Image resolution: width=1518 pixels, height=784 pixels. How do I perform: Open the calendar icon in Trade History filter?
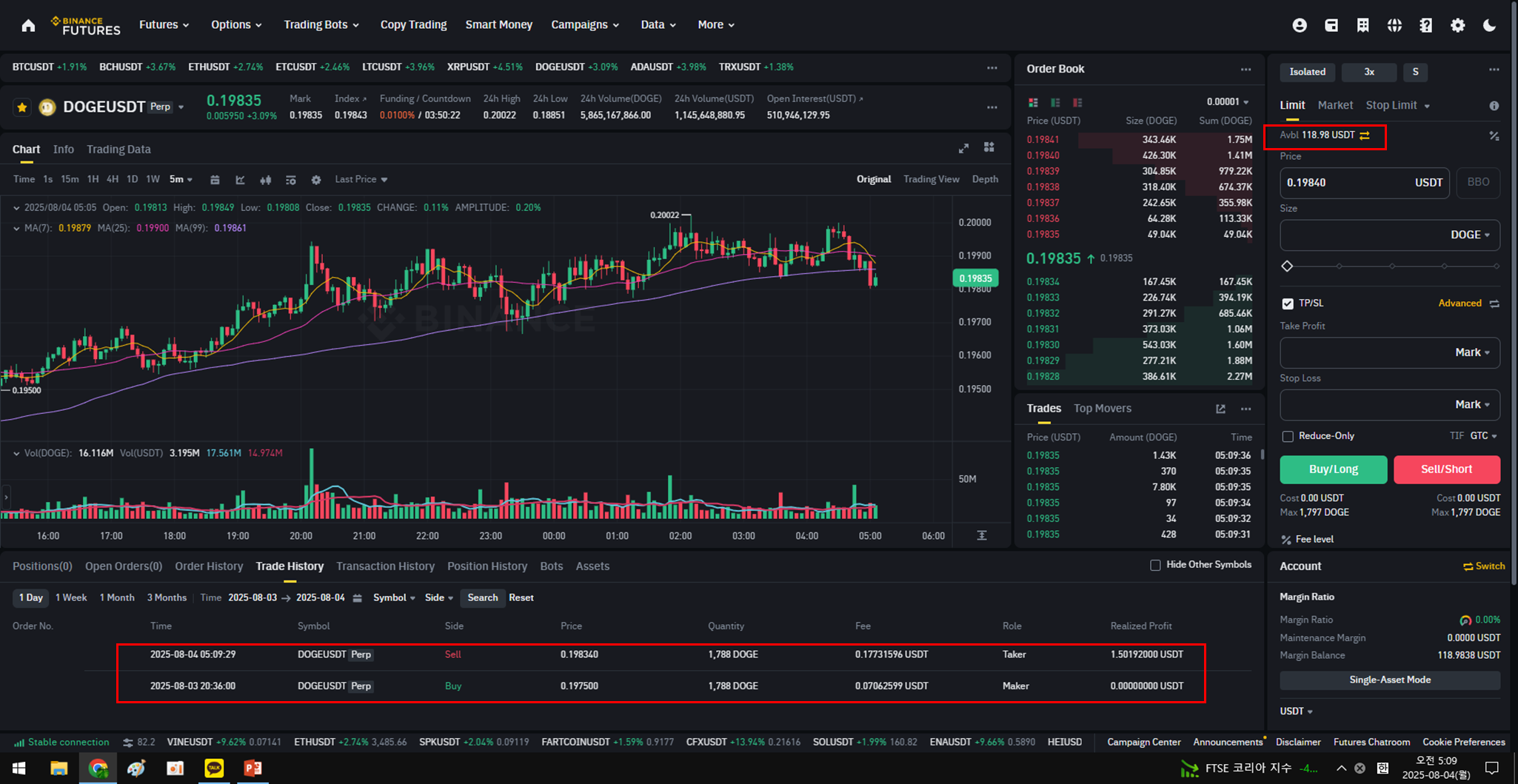click(357, 598)
